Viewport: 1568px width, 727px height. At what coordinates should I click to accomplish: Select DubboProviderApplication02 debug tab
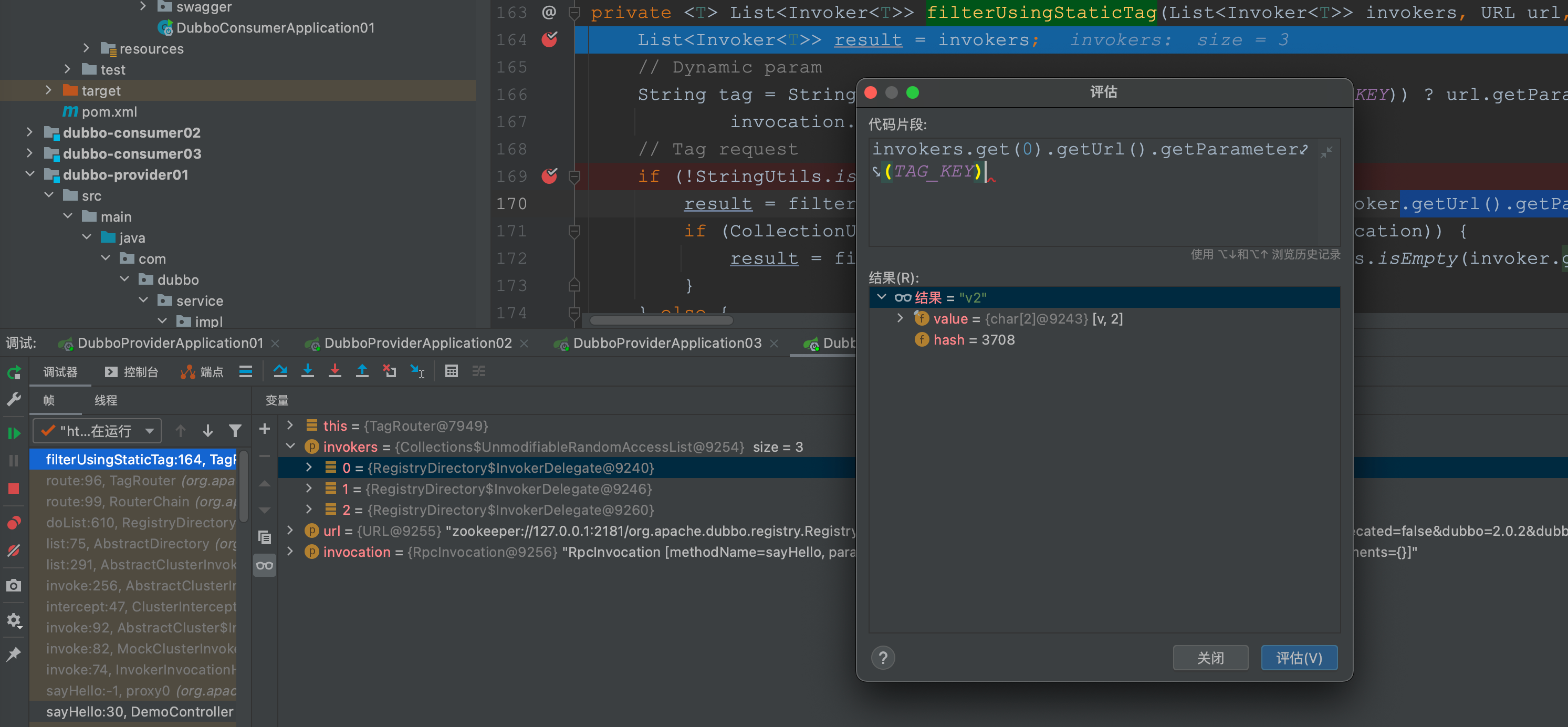click(x=417, y=343)
